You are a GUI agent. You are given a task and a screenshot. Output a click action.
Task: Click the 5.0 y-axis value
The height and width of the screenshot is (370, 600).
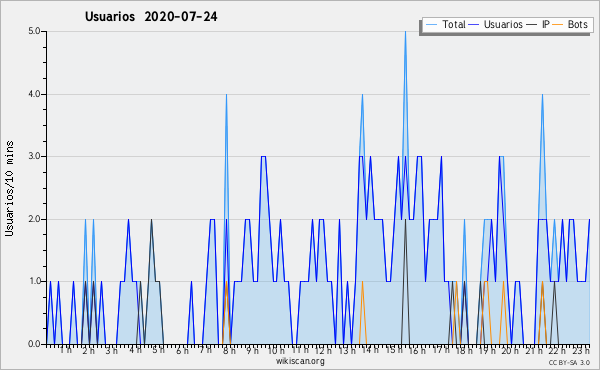click(34, 31)
